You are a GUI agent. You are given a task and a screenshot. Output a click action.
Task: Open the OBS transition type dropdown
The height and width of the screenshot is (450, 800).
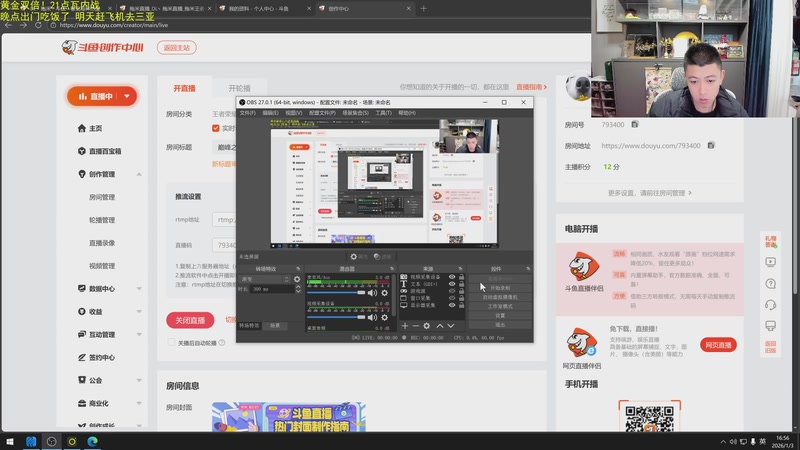(x=265, y=279)
